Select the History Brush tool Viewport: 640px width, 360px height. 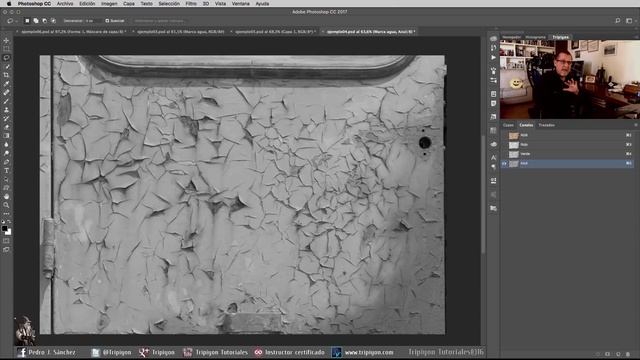pyautogui.click(x=6, y=118)
